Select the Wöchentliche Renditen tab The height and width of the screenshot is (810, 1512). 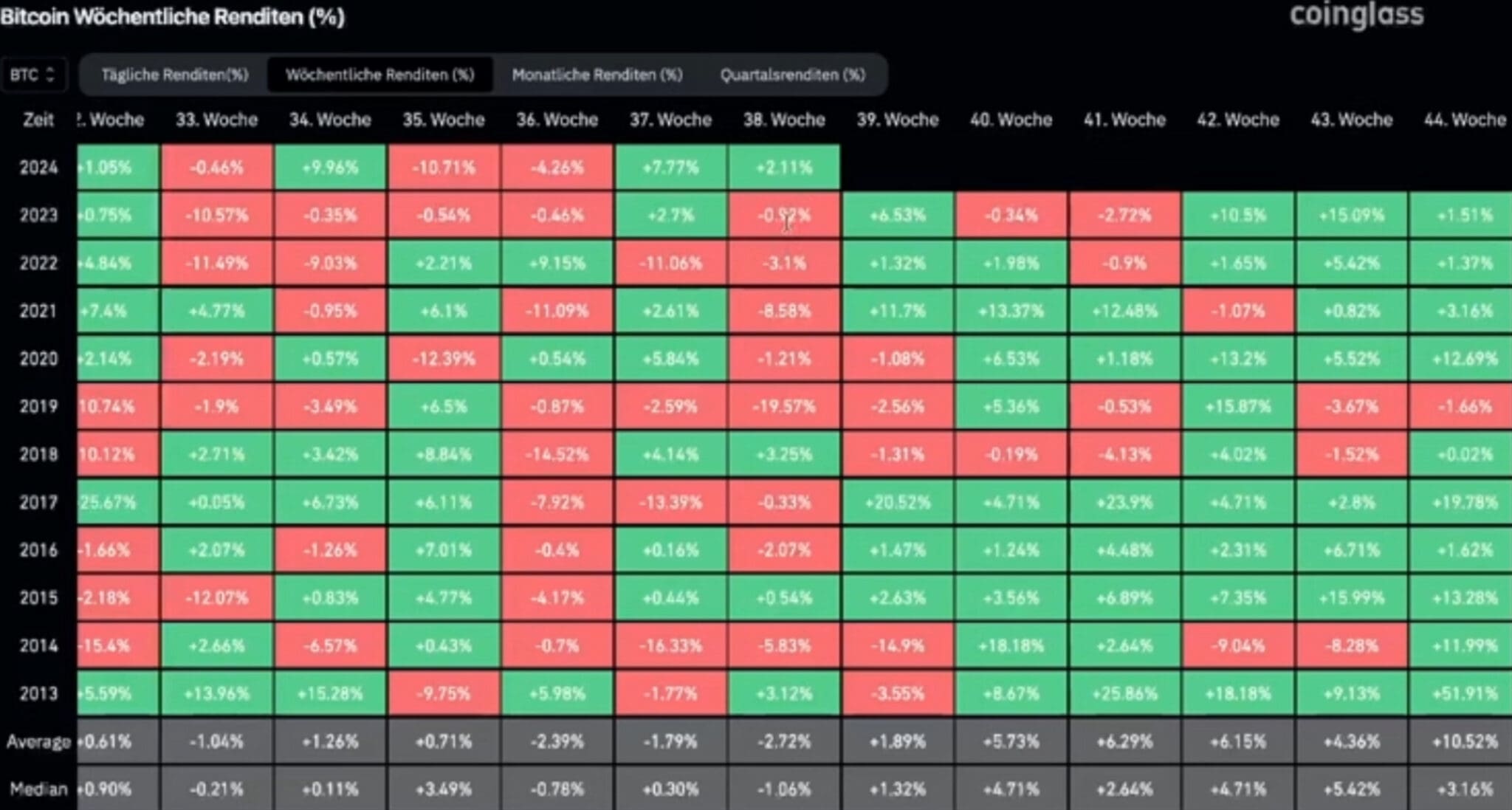[x=381, y=75]
